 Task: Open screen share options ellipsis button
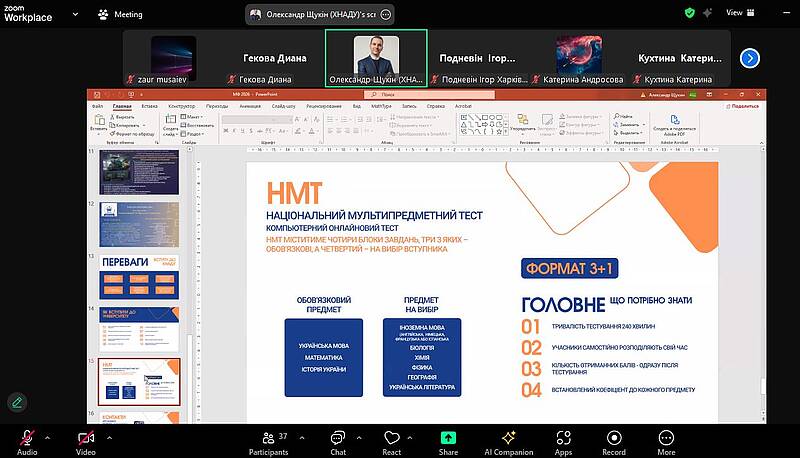point(386,14)
